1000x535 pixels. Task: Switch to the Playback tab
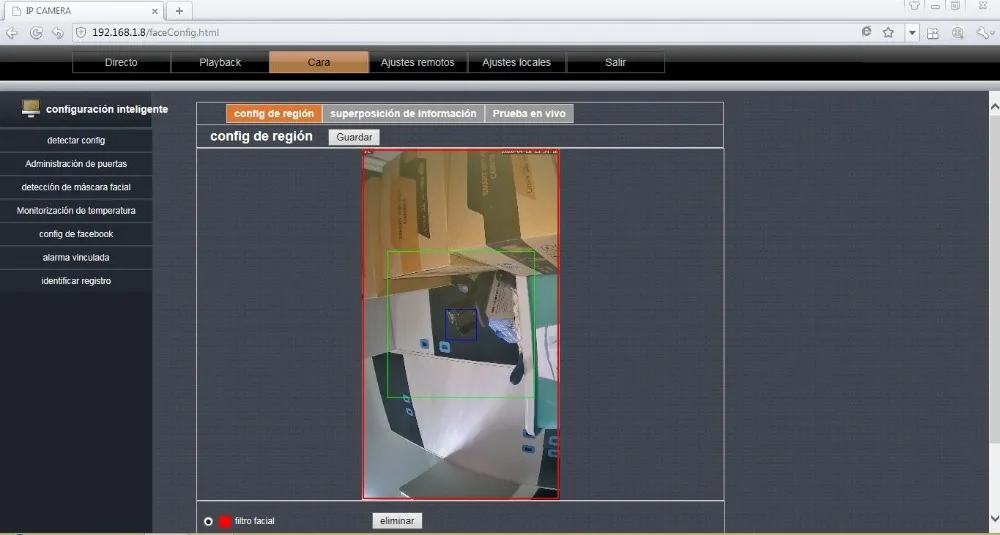pyautogui.click(x=220, y=62)
